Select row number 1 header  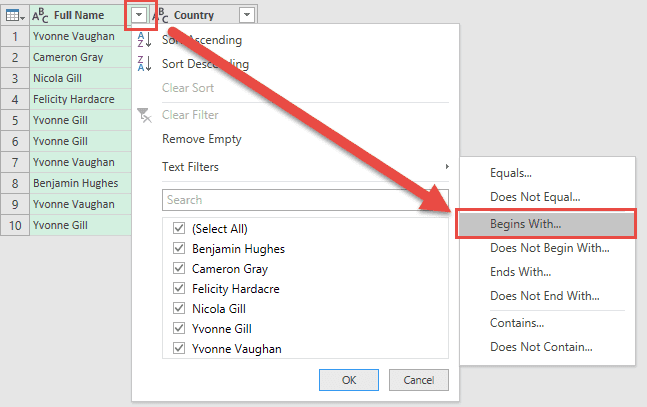click(x=15, y=36)
